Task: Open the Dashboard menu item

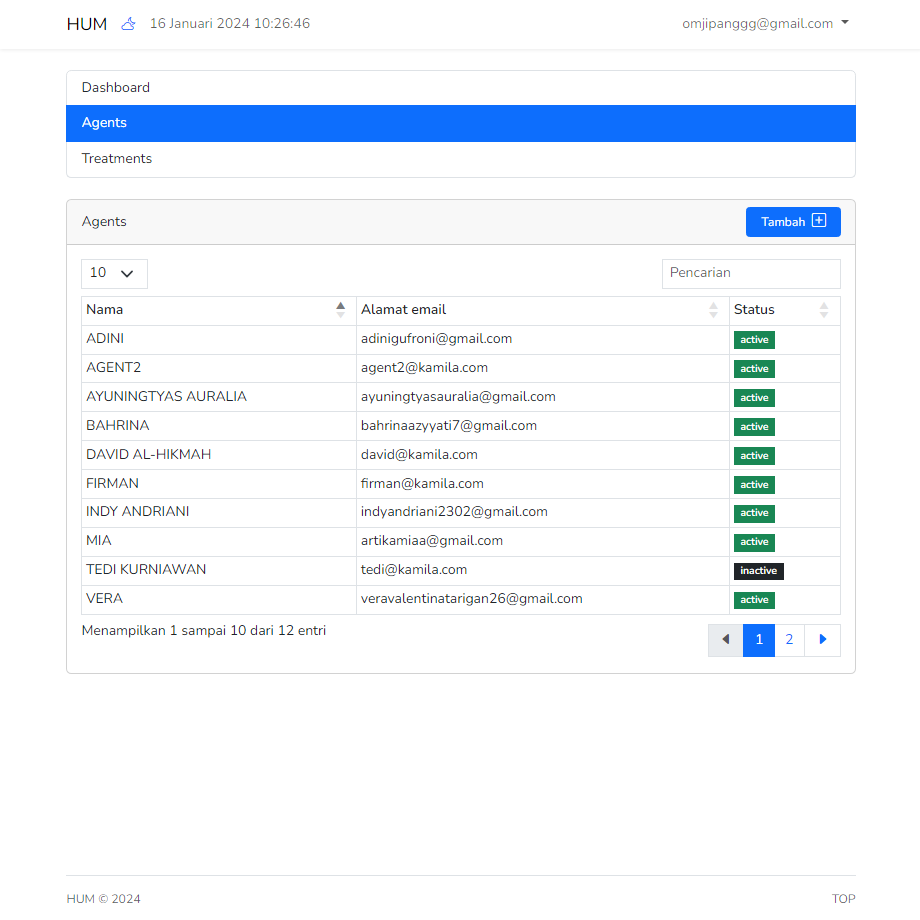Action: click(x=116, y=88)
